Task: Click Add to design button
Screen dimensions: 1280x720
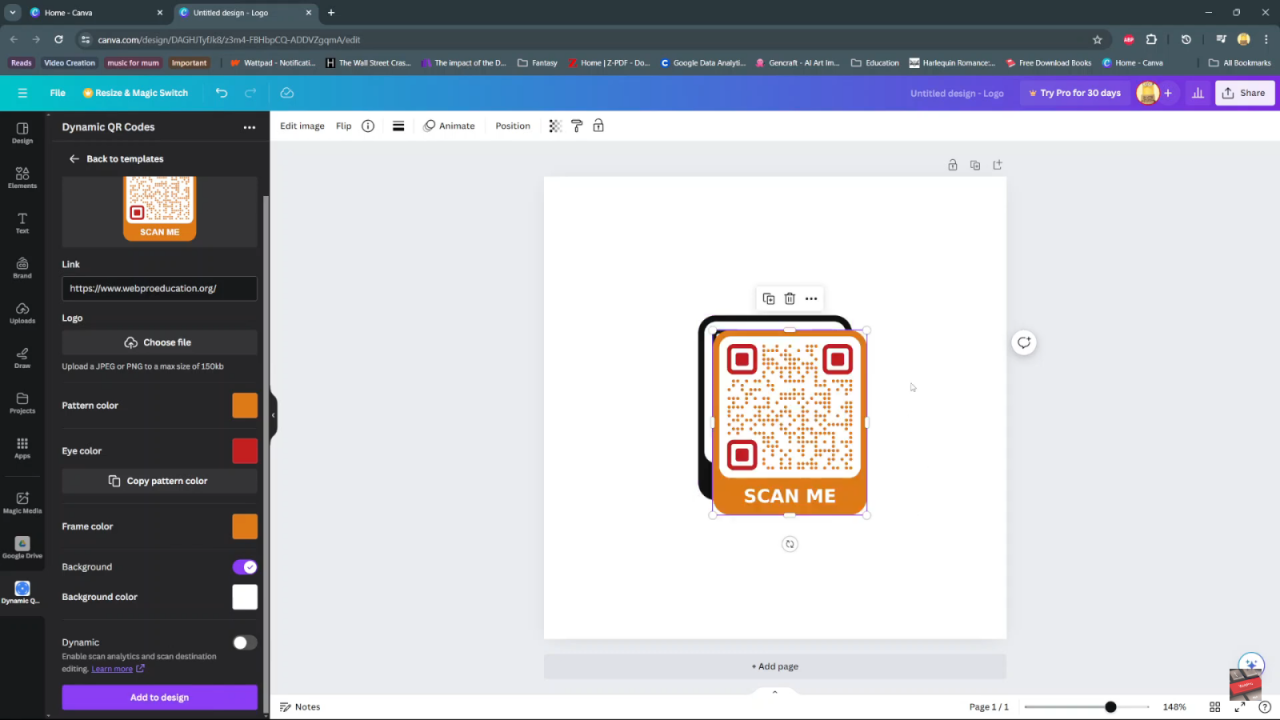Action: 159,697
